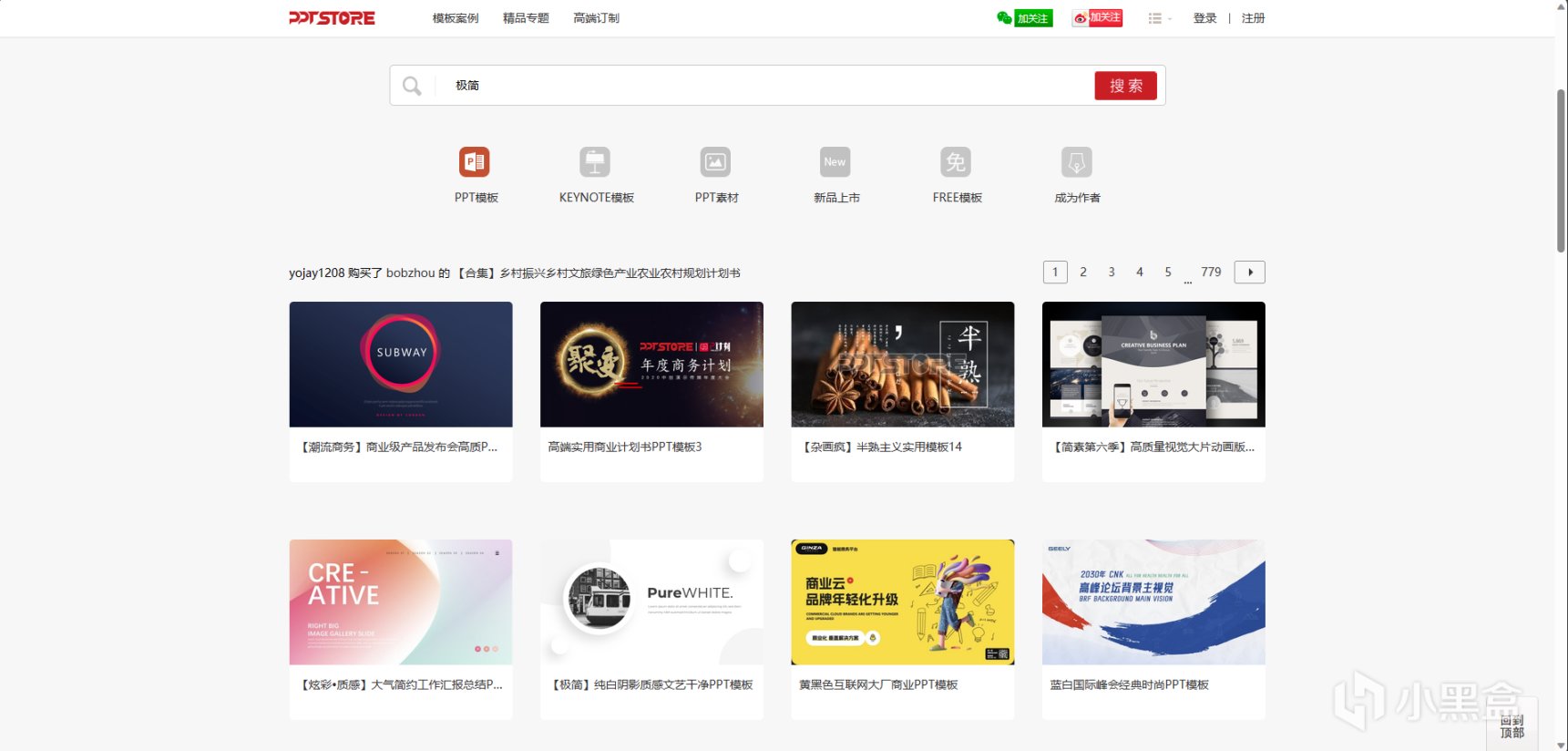Viewport: 1568px width, 751px height.
Task: Open the CREATIVE gradient template thumbnail
Action: click(401, 602)
